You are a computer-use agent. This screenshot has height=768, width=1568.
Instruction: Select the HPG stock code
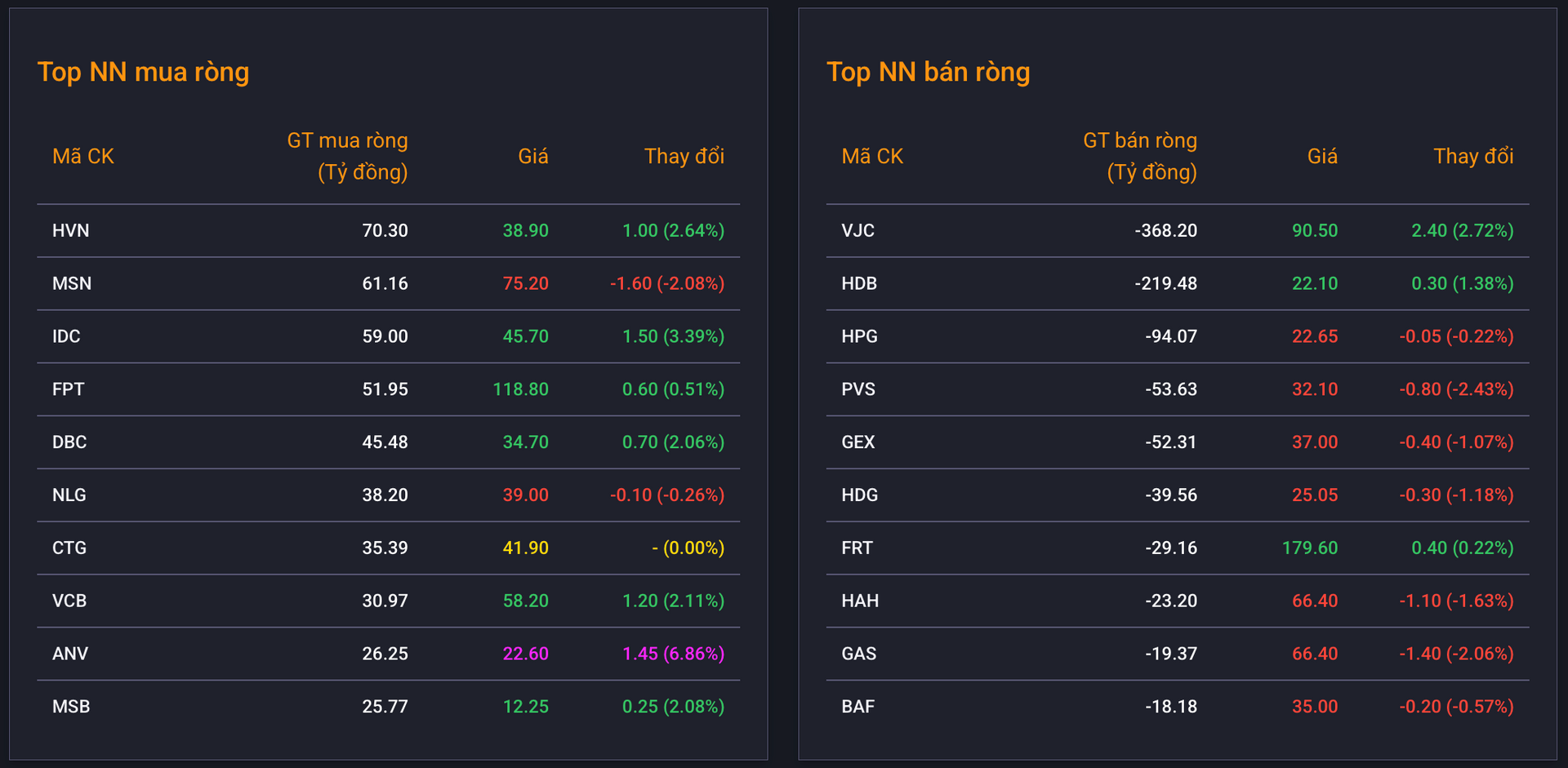pos(860,336)
